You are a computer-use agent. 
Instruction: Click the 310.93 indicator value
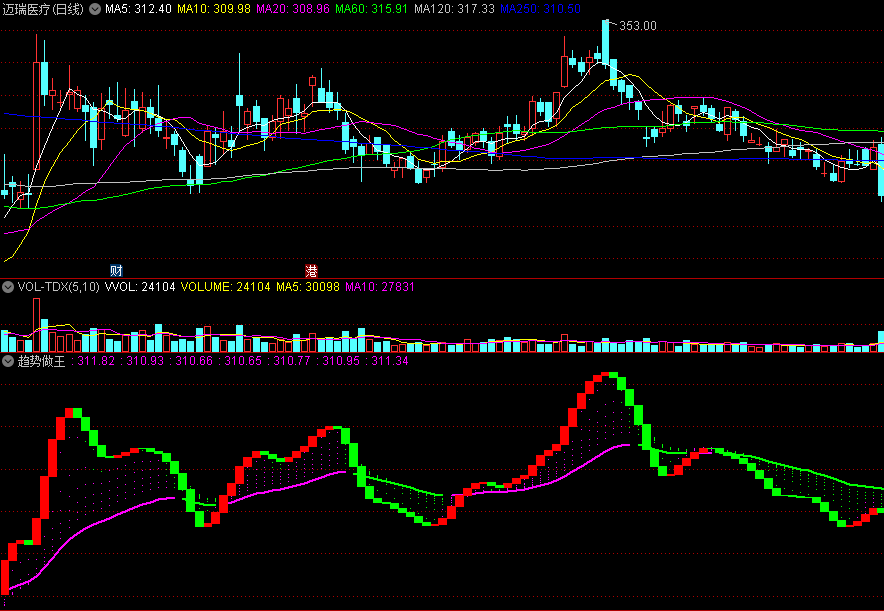point(145,361)
